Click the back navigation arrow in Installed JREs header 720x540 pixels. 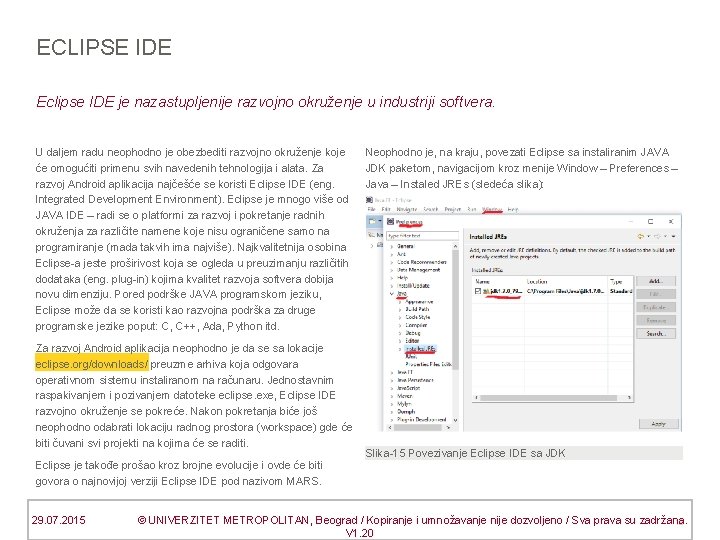[x=641, y=236]
